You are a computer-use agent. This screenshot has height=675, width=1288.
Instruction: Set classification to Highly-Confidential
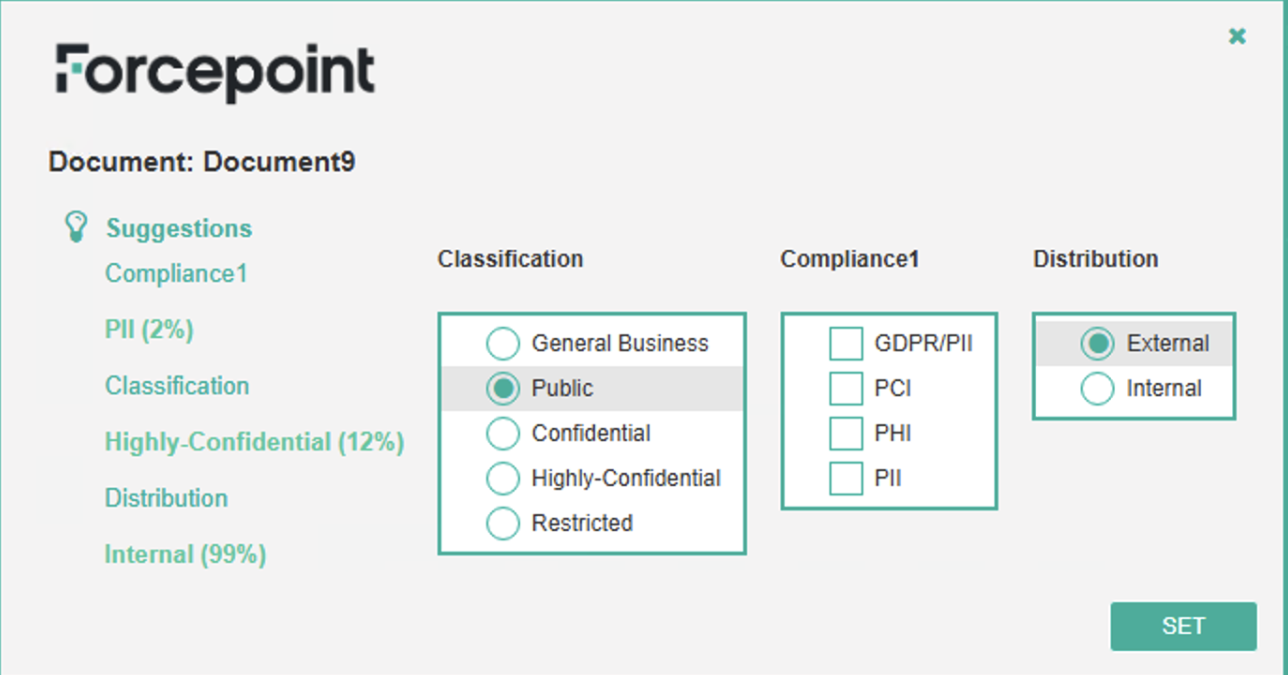503,479
